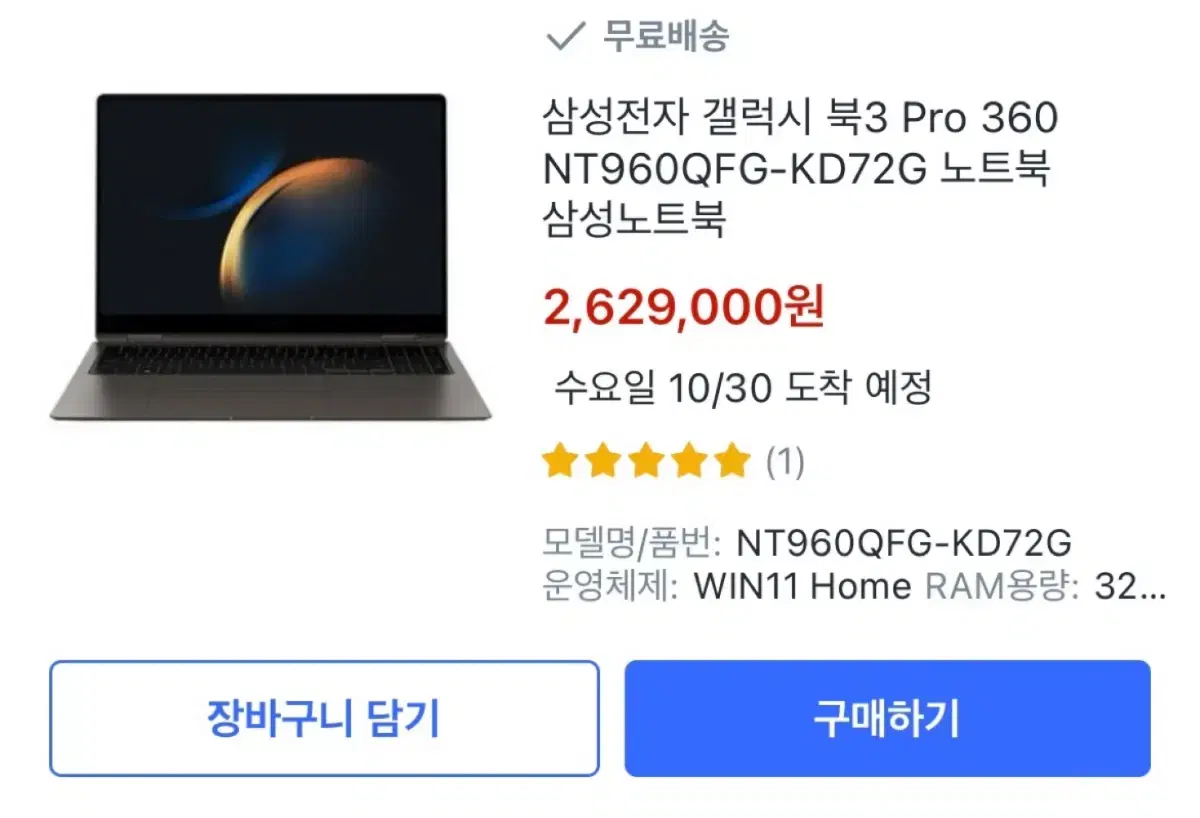The width and height of the screenshot is (1200, 818).
Task: Tap the third rating star
Action: [646, 462]
